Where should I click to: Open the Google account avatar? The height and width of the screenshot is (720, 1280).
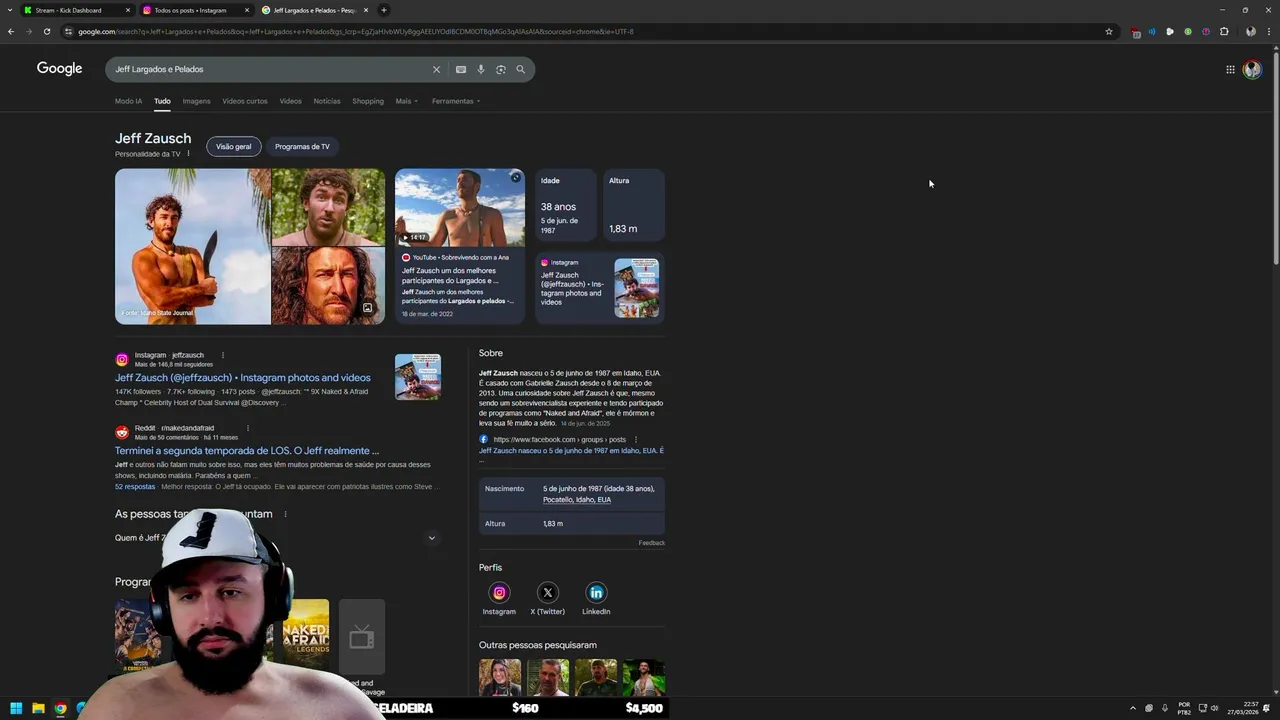(x=1252, y=69)
